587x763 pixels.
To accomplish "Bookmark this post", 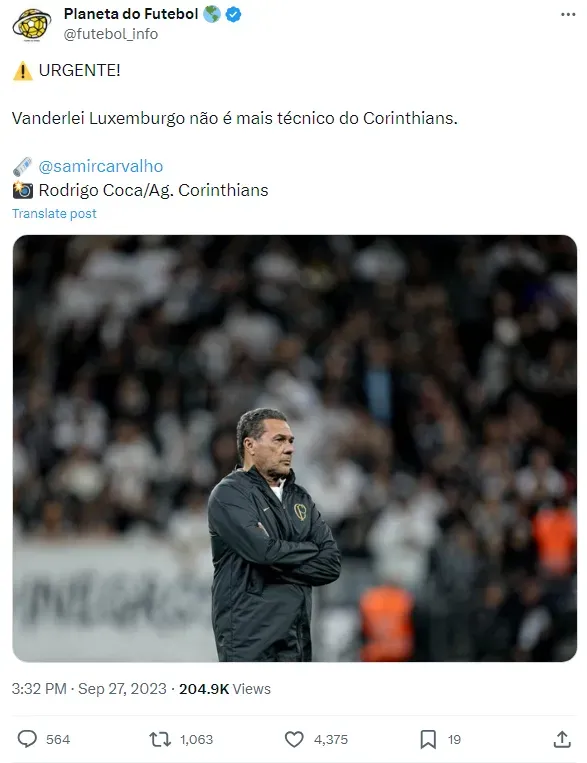I will 428,739.
